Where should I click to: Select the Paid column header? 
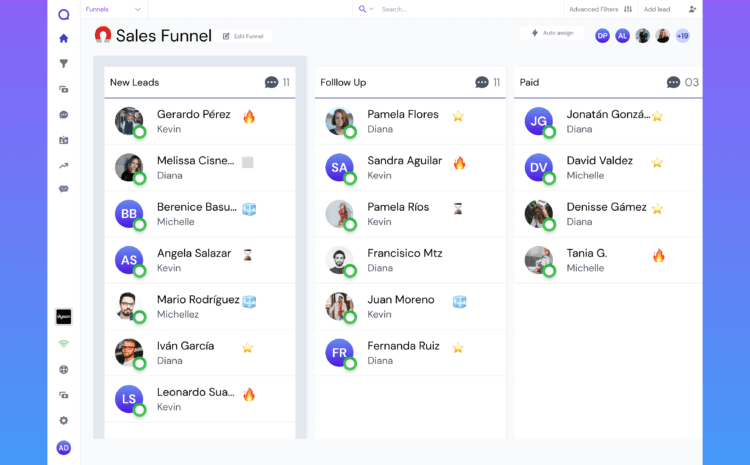pos(608,82)
